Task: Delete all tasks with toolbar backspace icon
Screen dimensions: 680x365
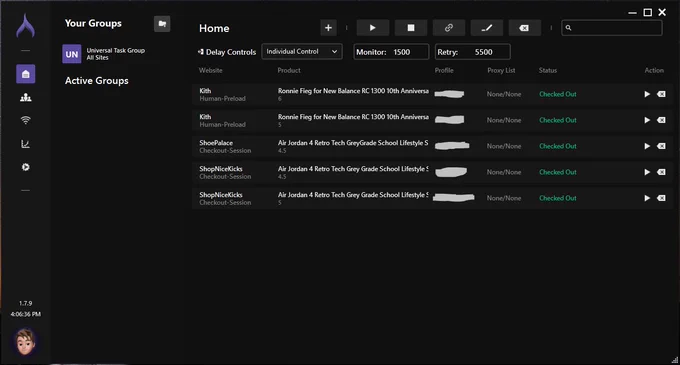Action: [524, 28]
